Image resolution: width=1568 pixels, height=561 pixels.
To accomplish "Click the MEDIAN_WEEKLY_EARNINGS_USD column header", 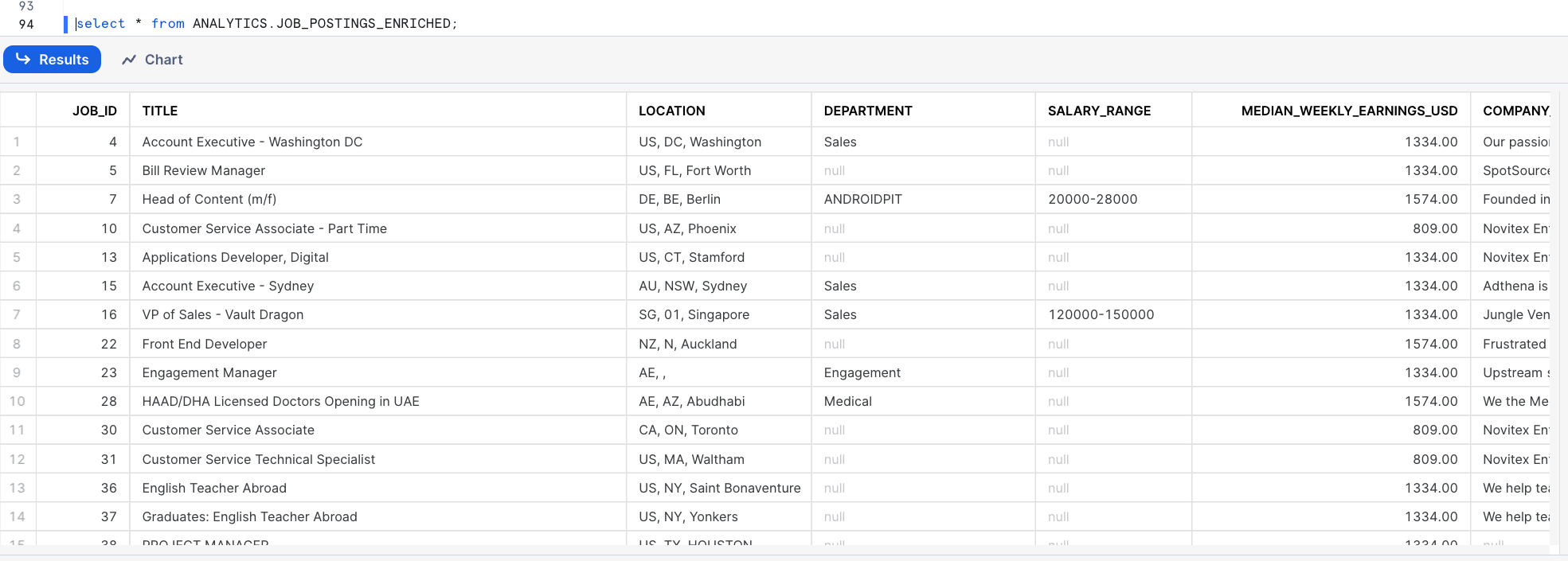I will pyautogui.click(x=1349, y=111).
